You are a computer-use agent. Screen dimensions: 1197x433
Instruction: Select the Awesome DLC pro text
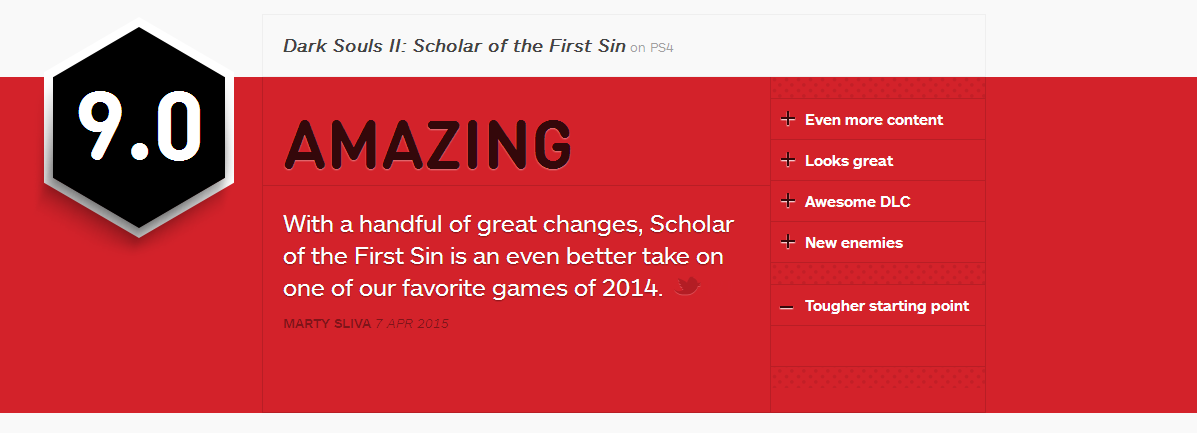point(857,202)
